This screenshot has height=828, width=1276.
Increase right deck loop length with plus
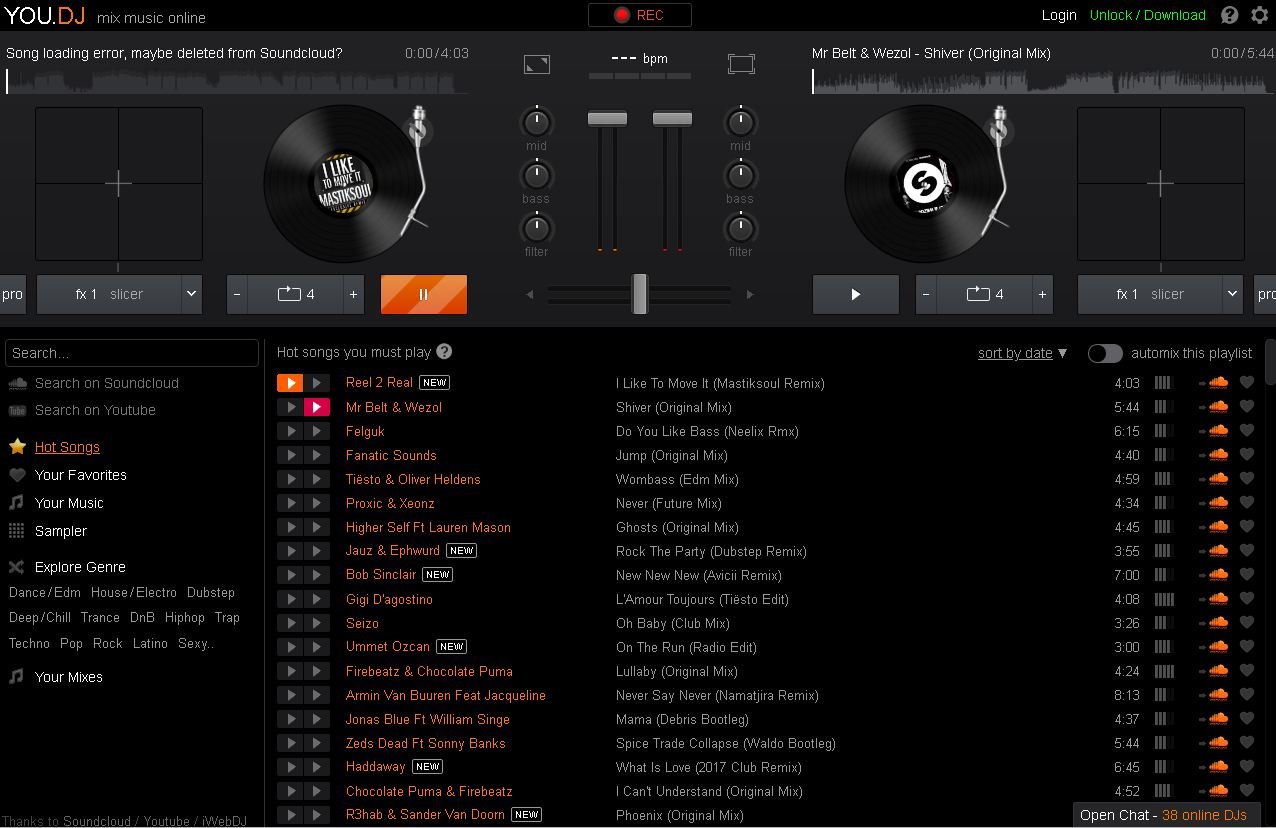pos(1042,294)
